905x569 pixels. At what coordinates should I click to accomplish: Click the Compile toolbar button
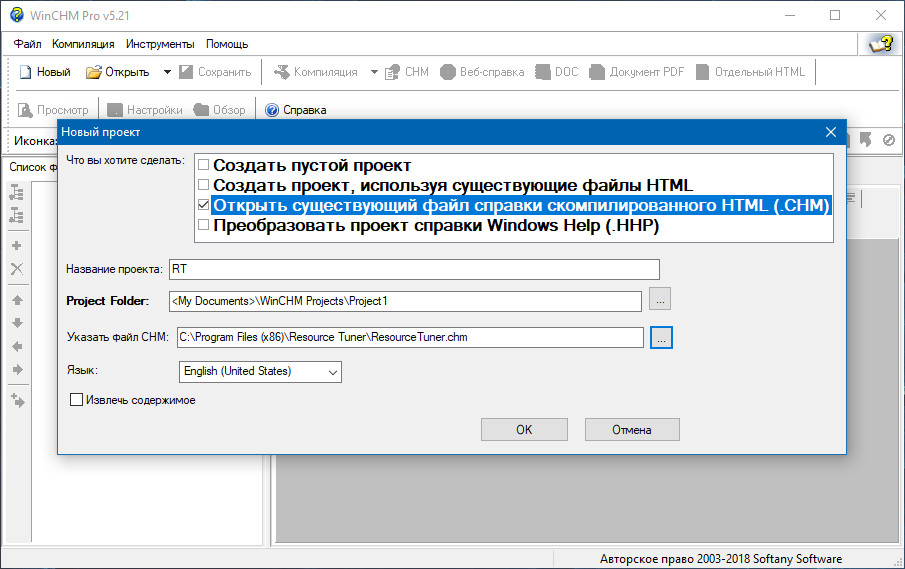316,72
